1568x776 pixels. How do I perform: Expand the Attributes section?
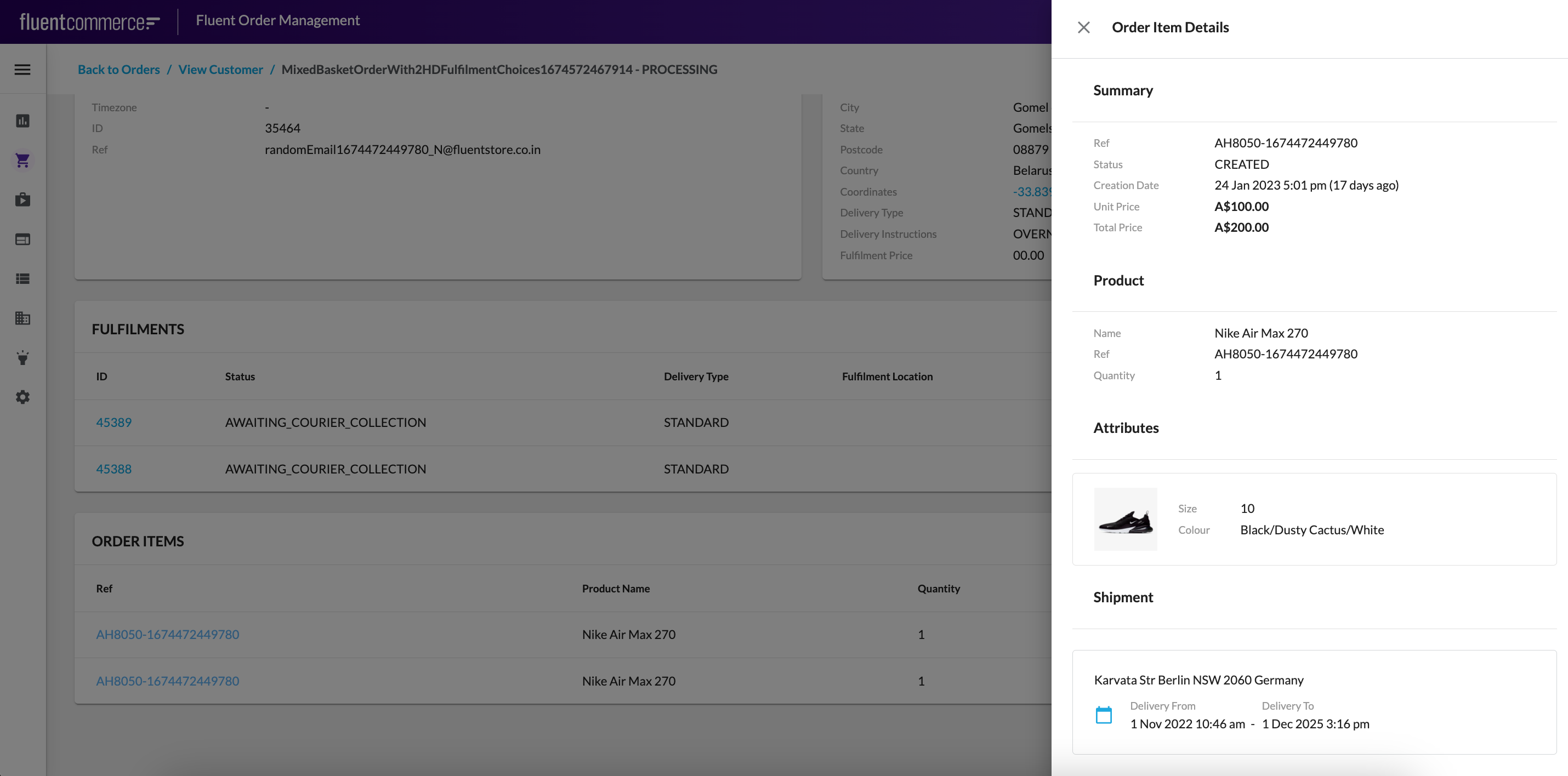point(1126,428)
